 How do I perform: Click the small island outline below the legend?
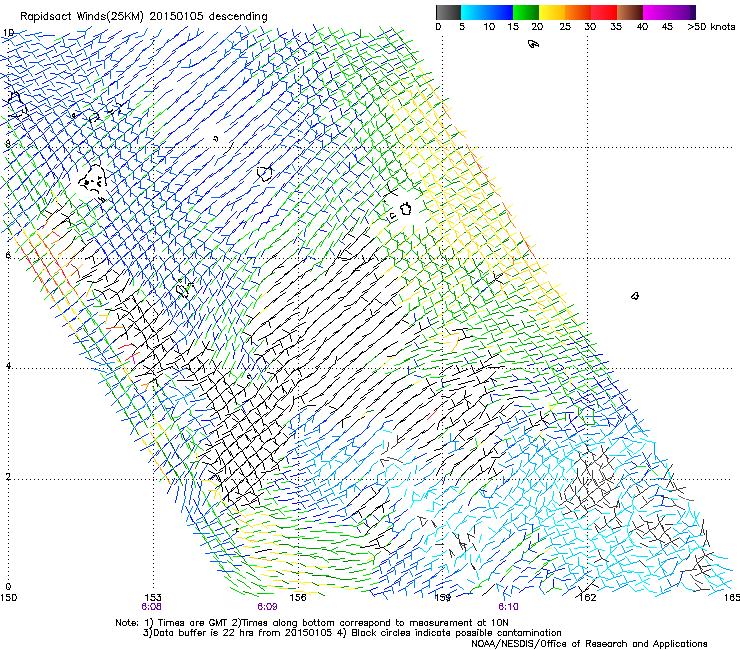click(x=533, y=44)
